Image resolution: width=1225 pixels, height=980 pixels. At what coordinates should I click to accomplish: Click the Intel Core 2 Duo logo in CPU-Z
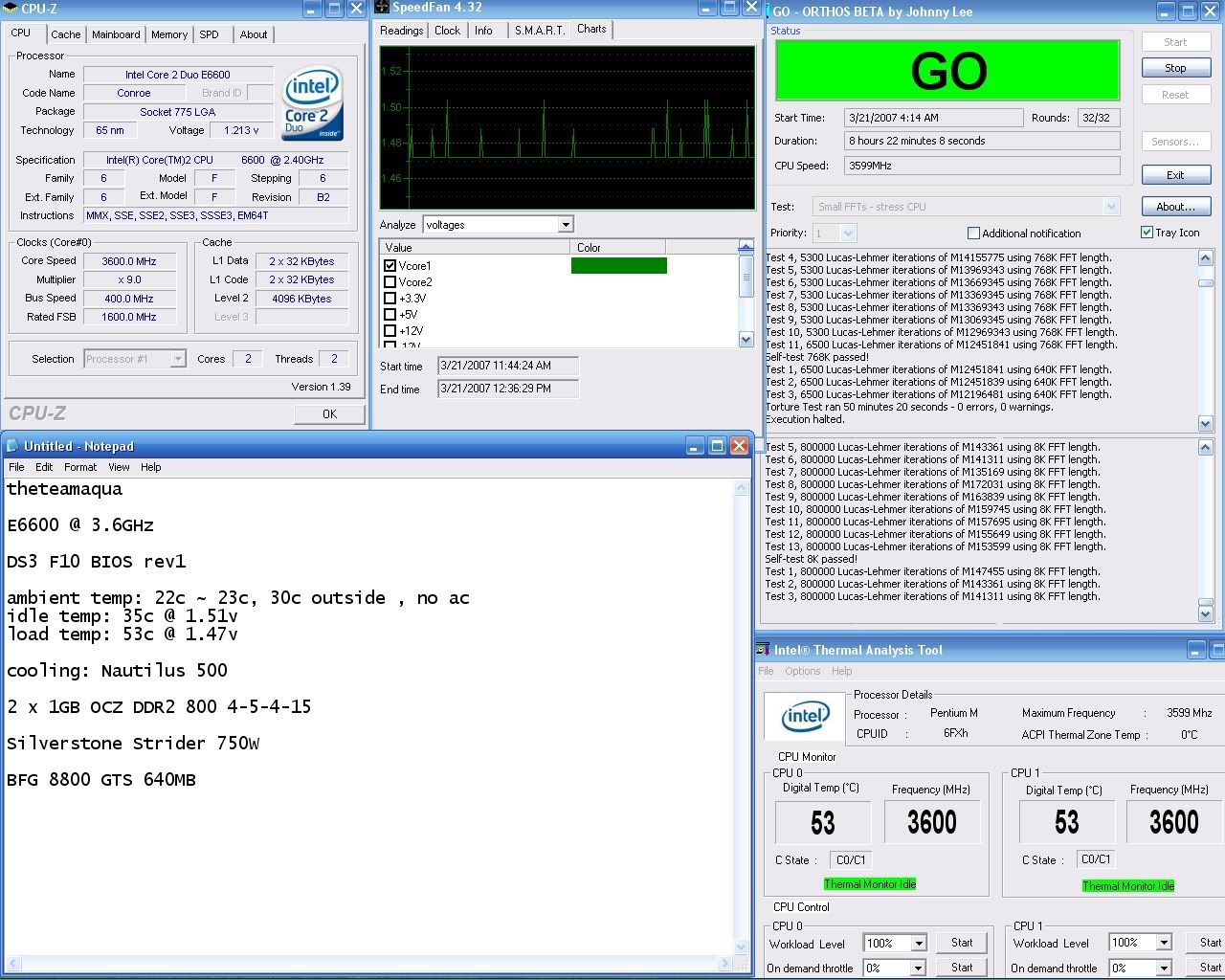[x=313, y=102]
